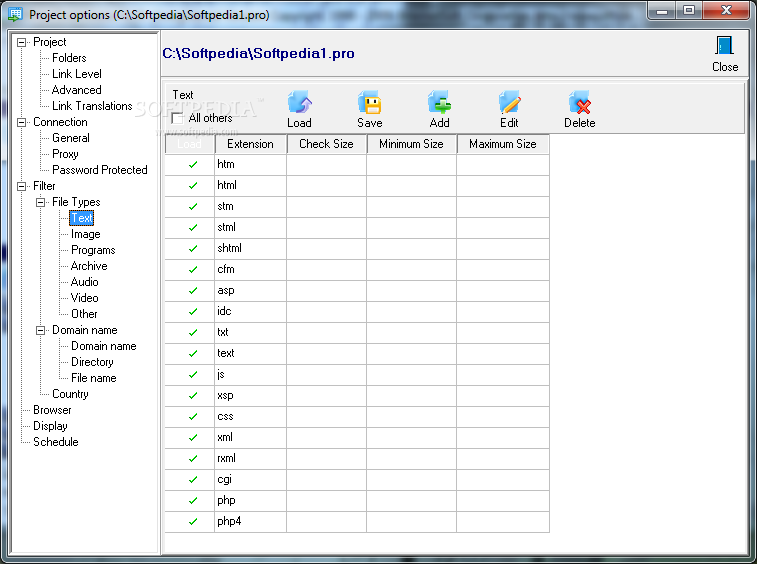Image resolution: width=757 pixels, height=564 pixels.
Task: Toggle the All others checkbox
Action: 178,118
